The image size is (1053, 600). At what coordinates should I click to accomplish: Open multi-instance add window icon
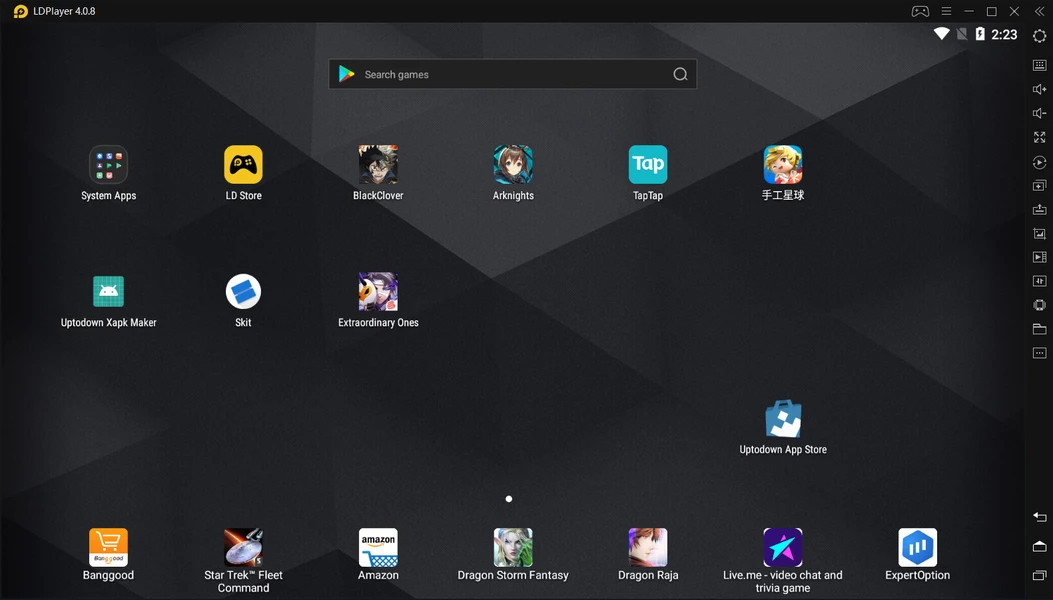tap(1040, 185)
